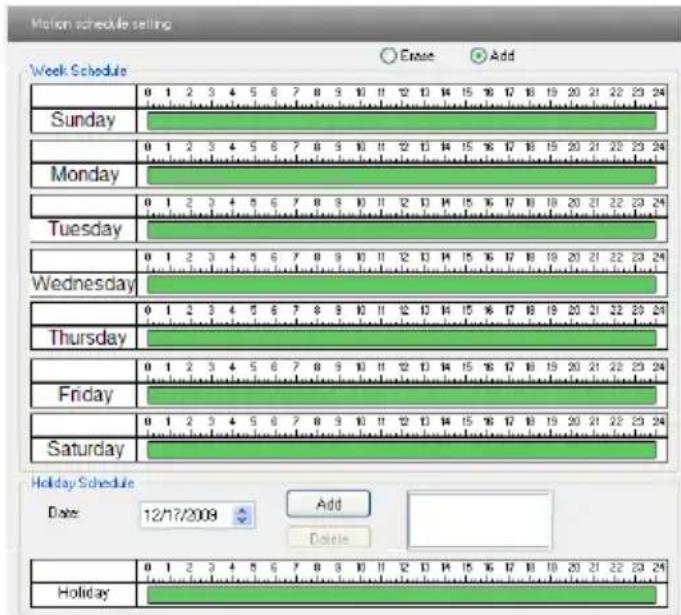Click the Week Schedule heading

pyautogui.click(x=79, y=70)
